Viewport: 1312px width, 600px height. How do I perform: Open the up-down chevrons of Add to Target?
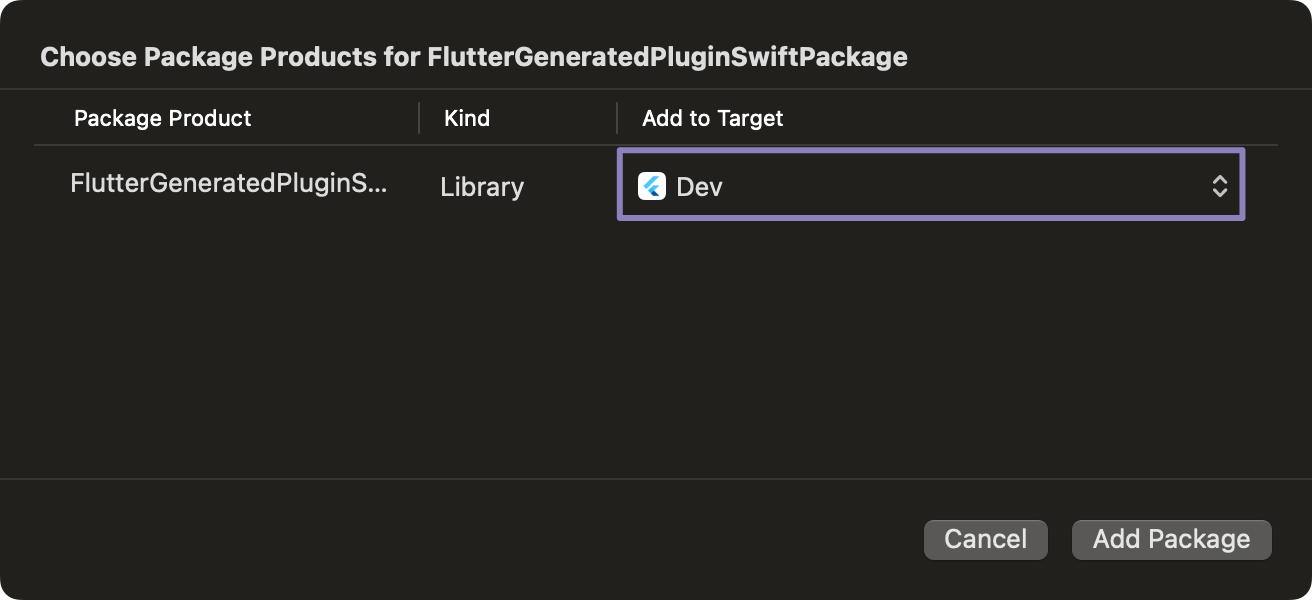1219,186
